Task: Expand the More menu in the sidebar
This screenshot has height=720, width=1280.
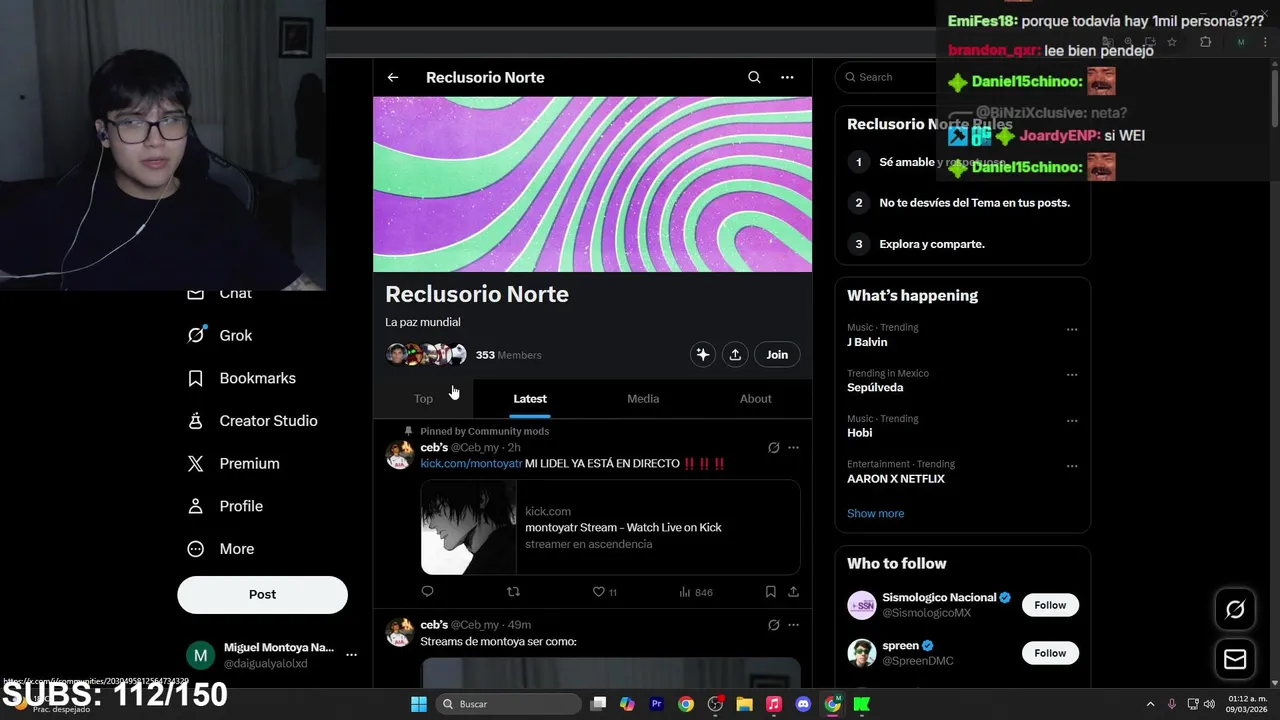Action: (221, 549)
